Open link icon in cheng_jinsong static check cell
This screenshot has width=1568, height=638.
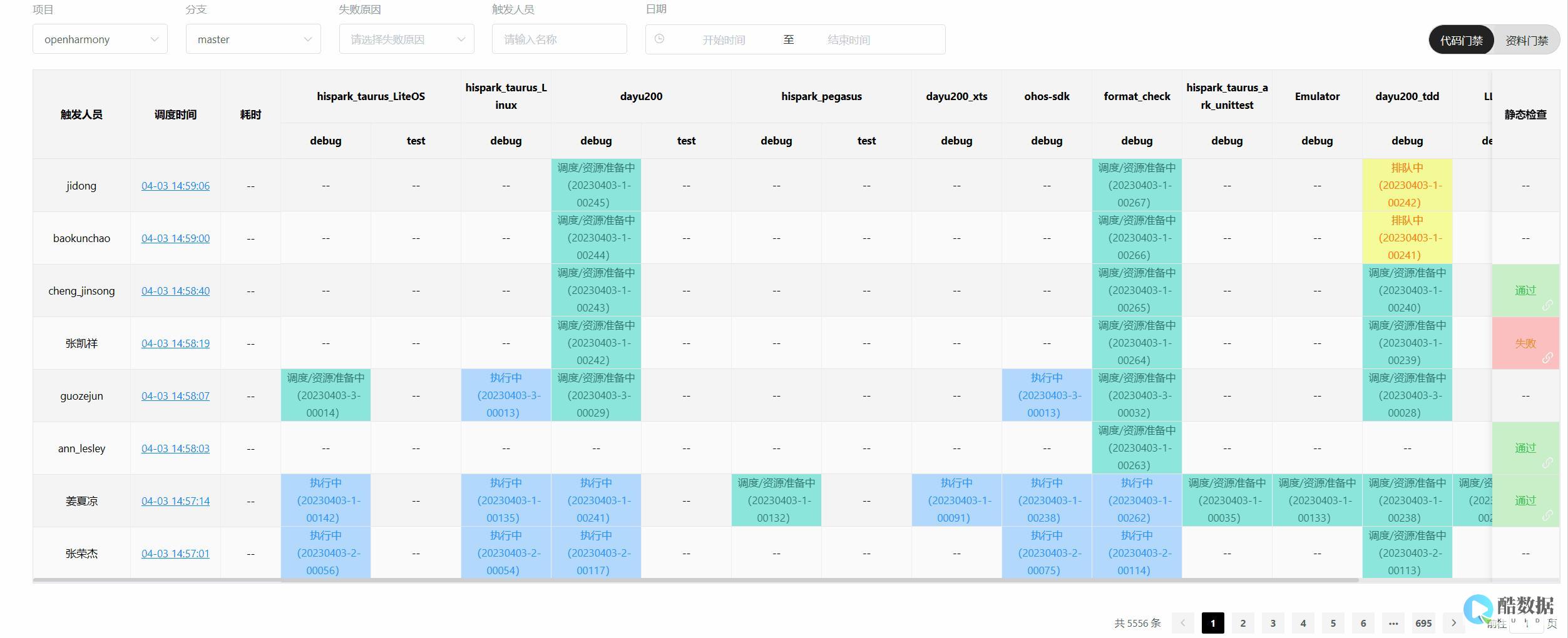[x=1547, y=305]
